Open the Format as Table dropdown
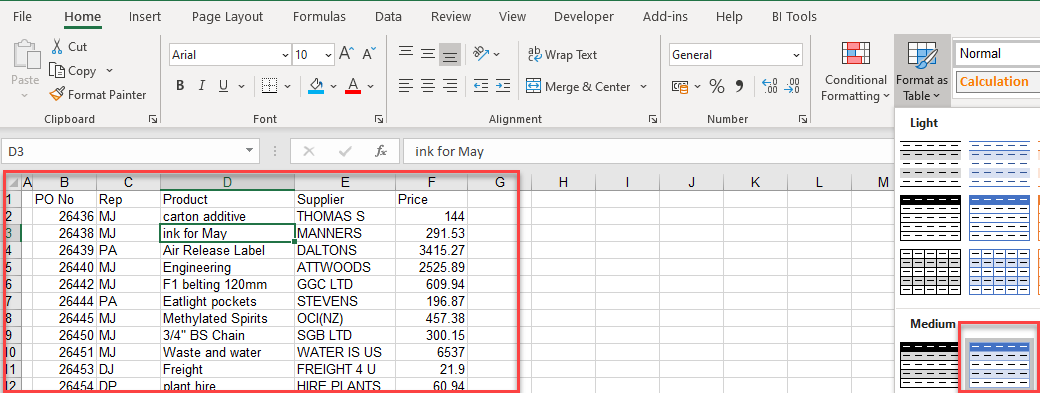 click(922, 72)
